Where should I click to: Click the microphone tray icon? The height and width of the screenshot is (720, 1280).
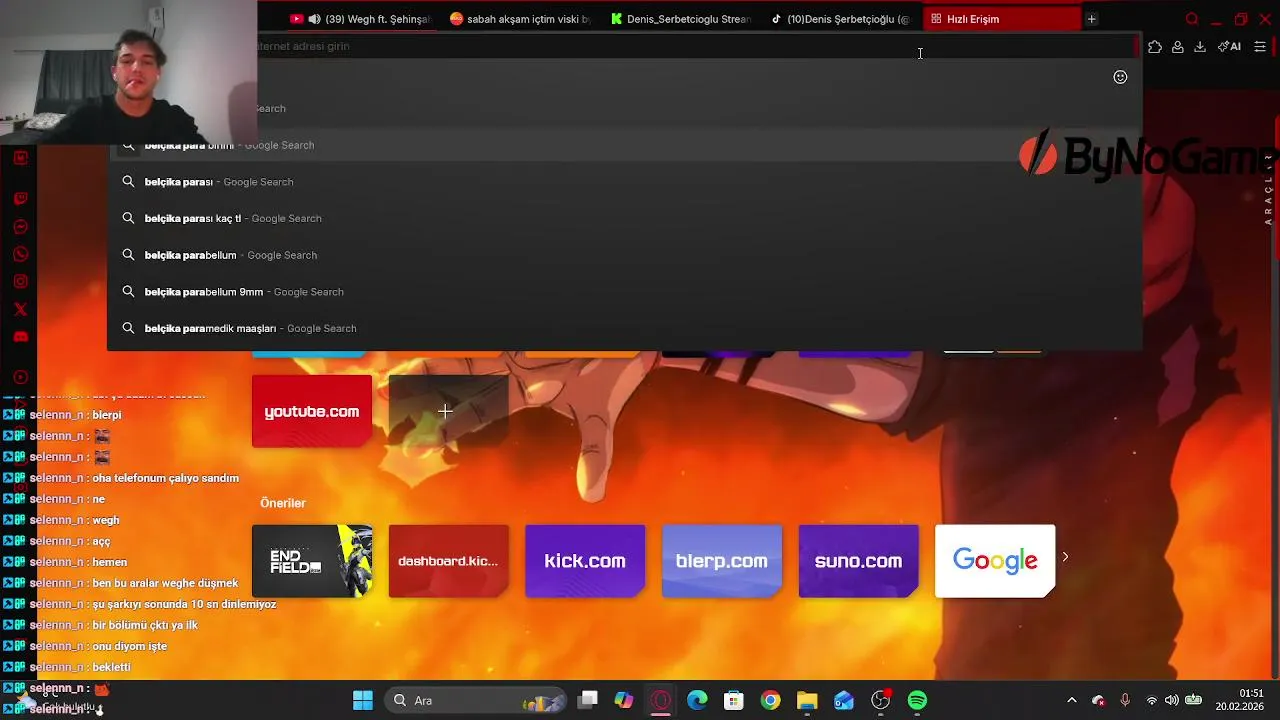[1125, 700]
